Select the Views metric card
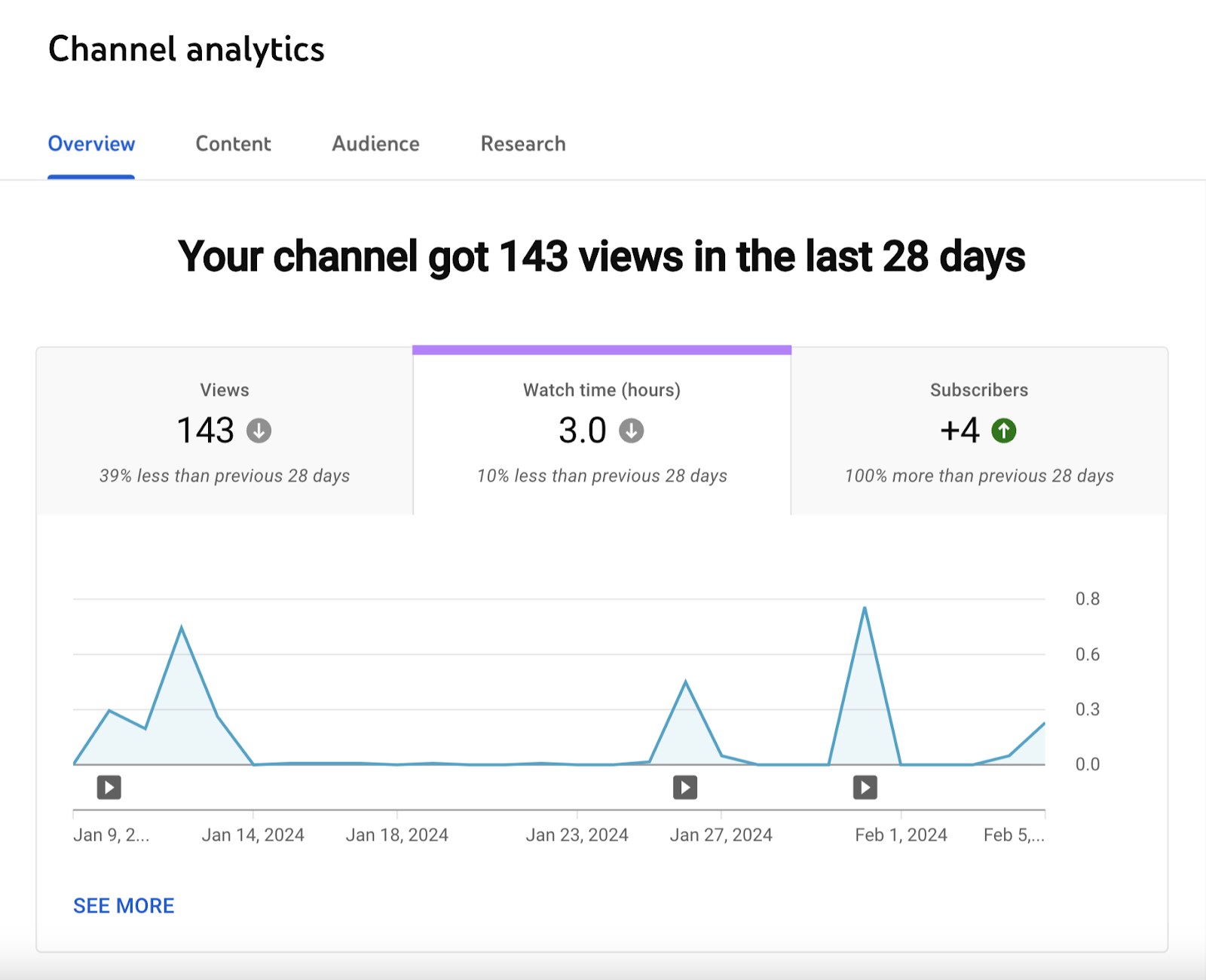 point(225,430)
